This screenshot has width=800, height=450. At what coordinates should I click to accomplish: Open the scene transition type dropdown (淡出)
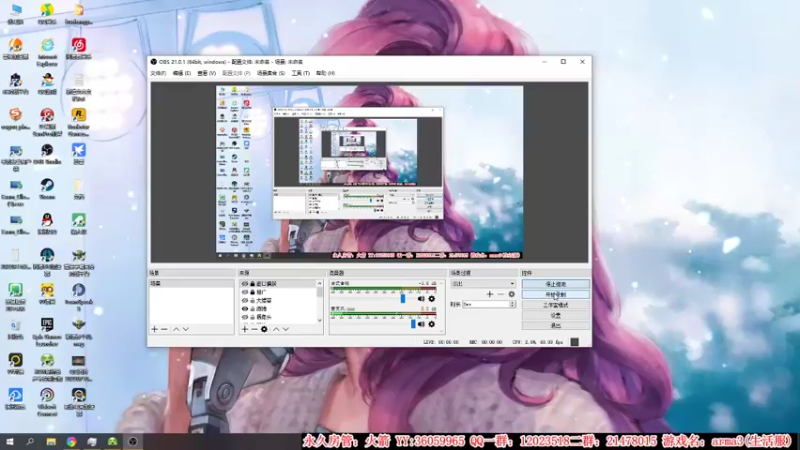click(x=483, y=284)
